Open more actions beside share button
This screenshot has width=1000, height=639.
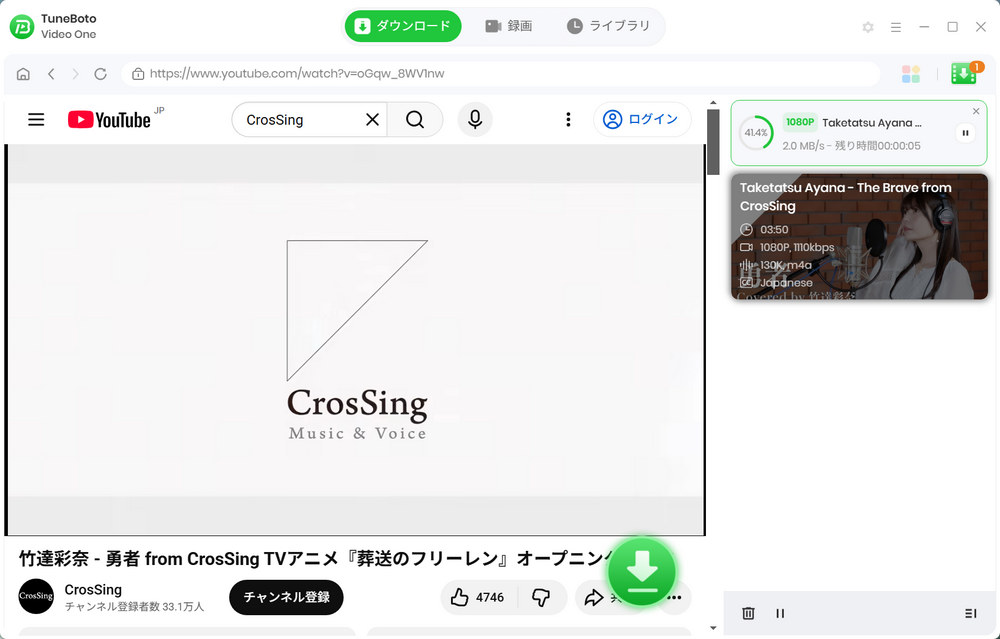coord(675,598)
